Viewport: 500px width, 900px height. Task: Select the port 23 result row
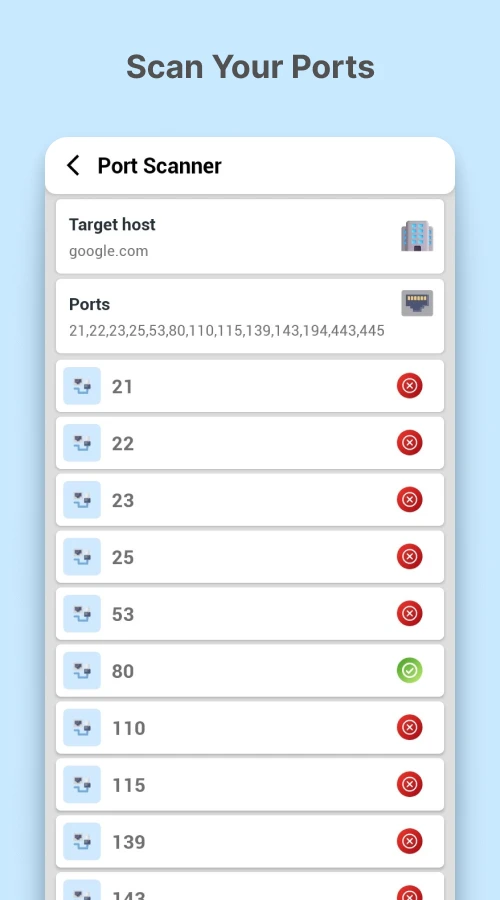click(x=250, y=499)
